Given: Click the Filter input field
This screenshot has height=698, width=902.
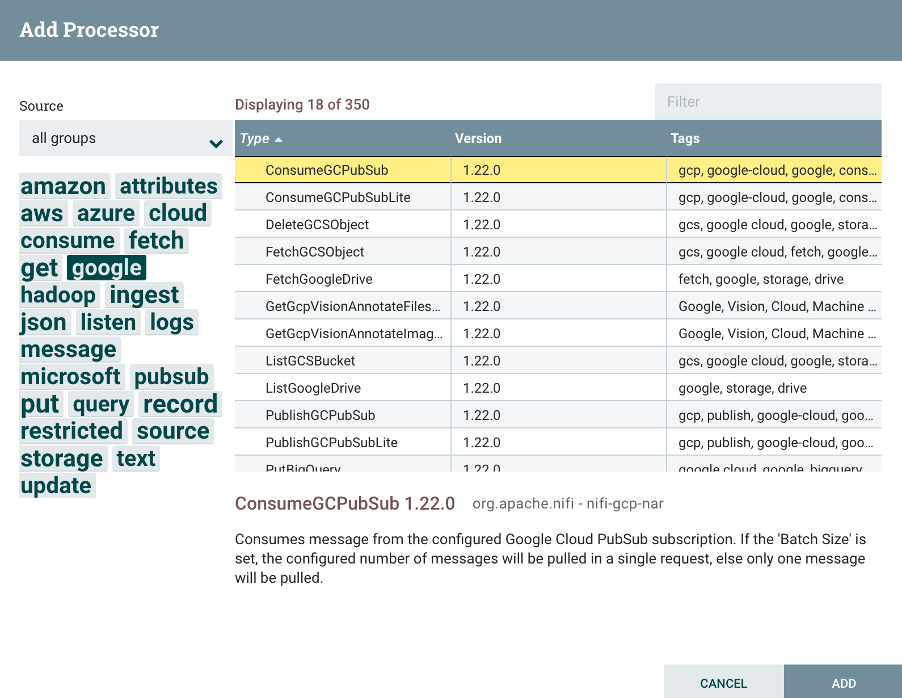Looking at the screenshot, I should 768,102.
